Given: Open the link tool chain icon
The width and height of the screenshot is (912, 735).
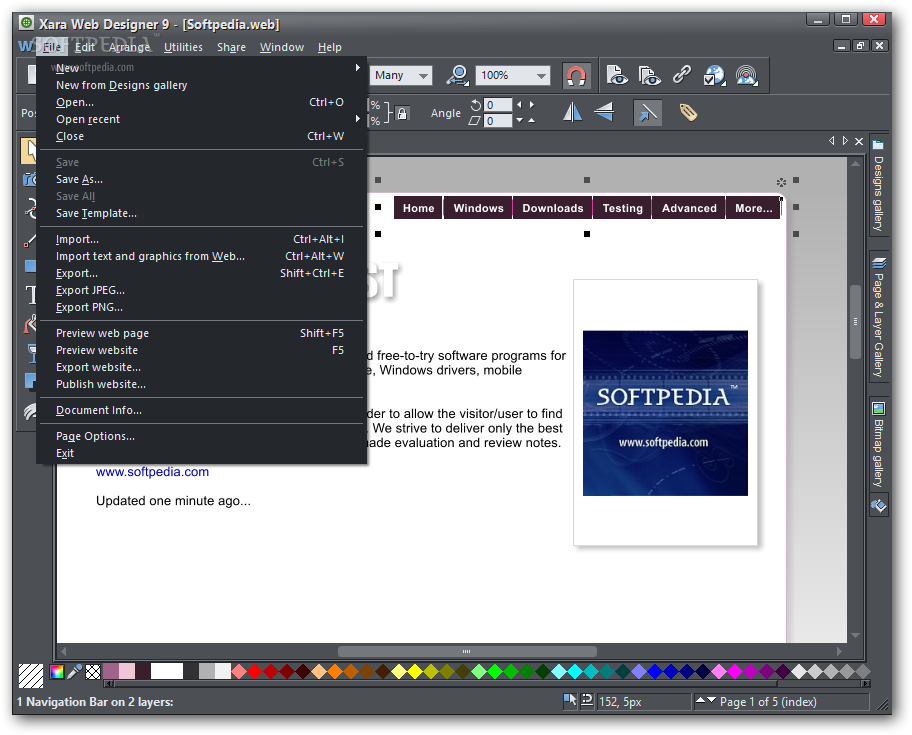Looking at the screenshot, I should click(682, 74).
